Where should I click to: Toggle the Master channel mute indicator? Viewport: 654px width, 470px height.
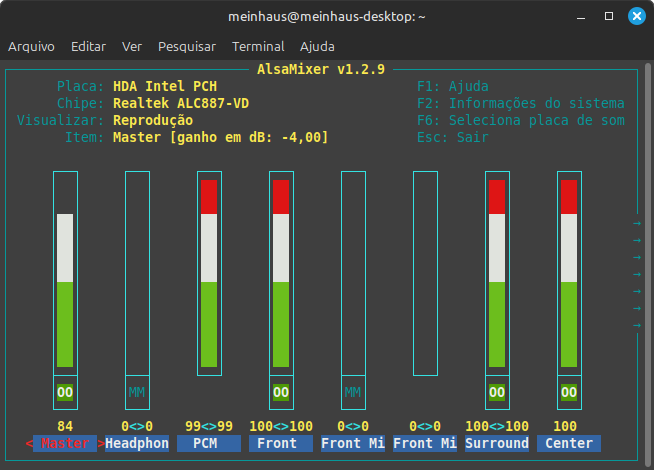click(x=65, y=392)
